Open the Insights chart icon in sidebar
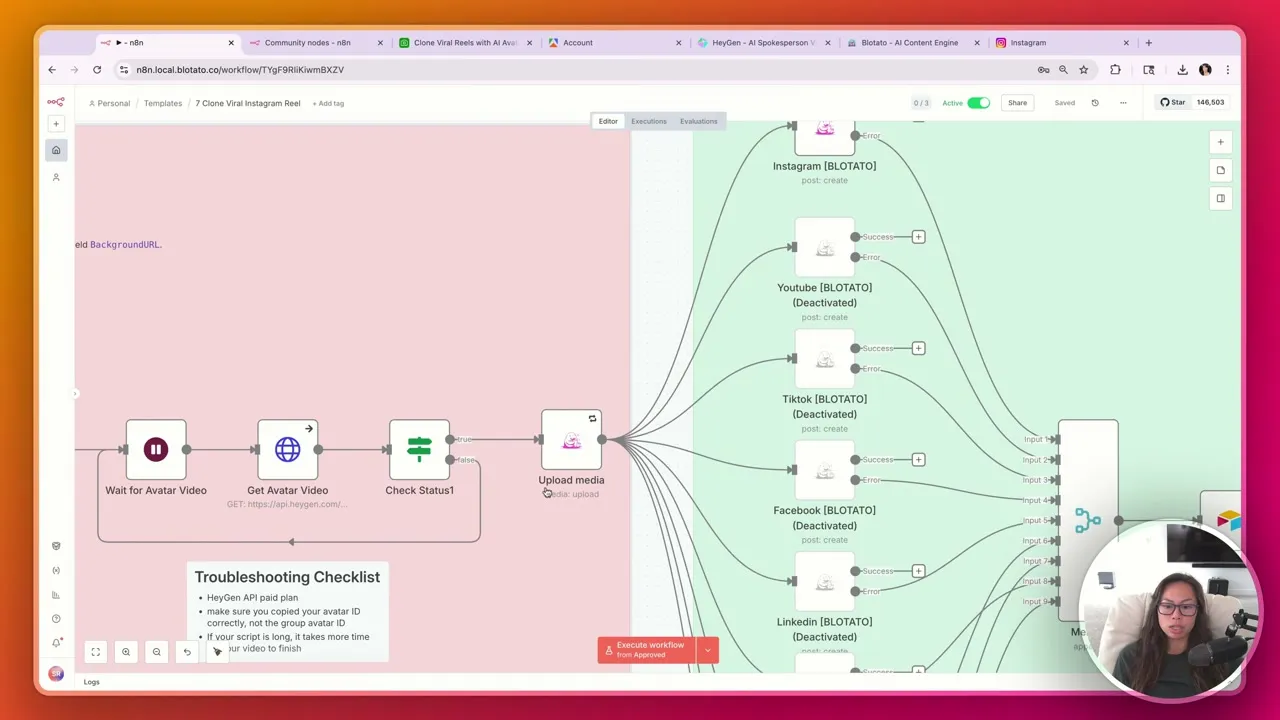The height and width of the screenshot is (720, 1280). click(56, 595)
